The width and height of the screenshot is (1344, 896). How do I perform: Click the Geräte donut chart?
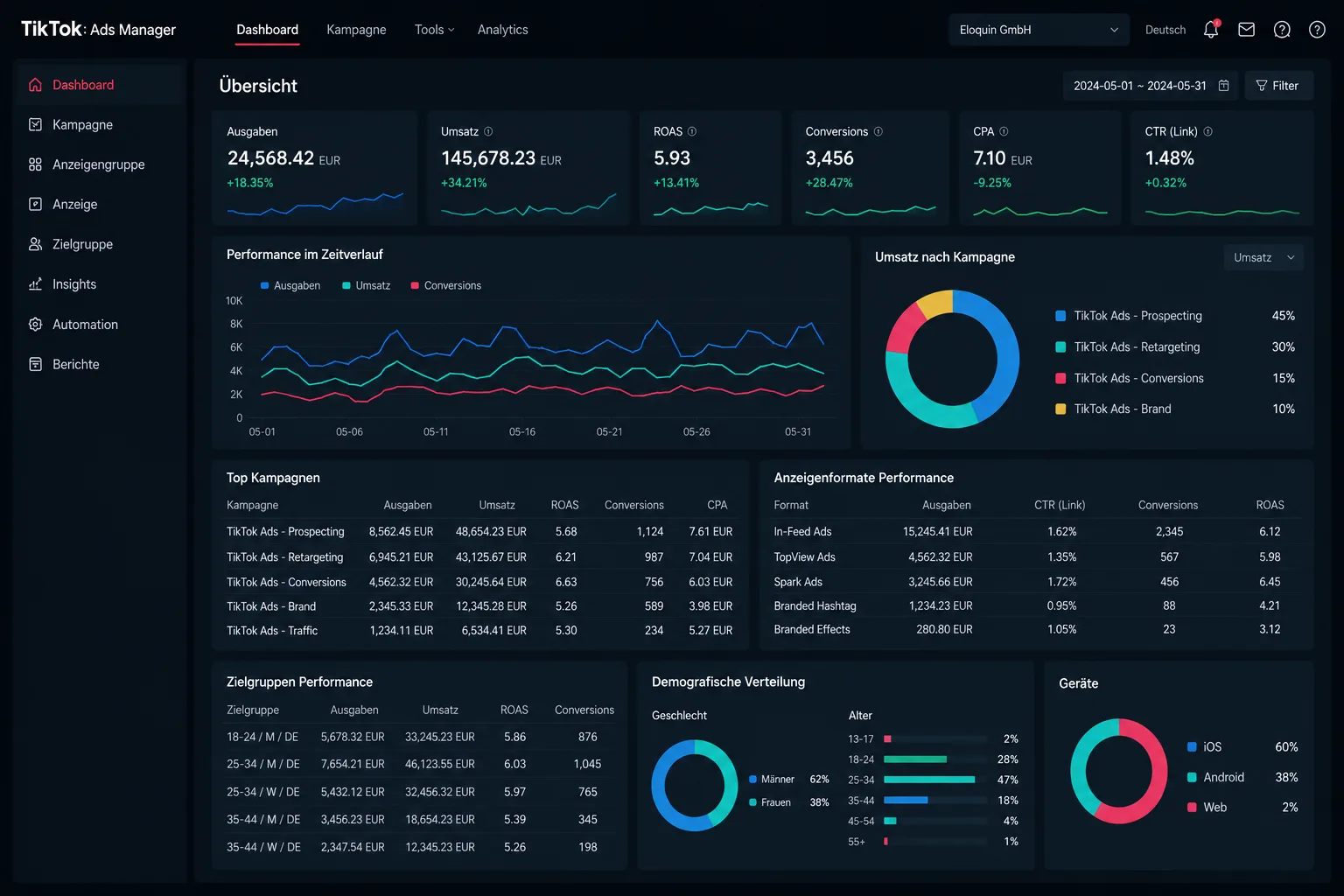[x=1119, y=771]
